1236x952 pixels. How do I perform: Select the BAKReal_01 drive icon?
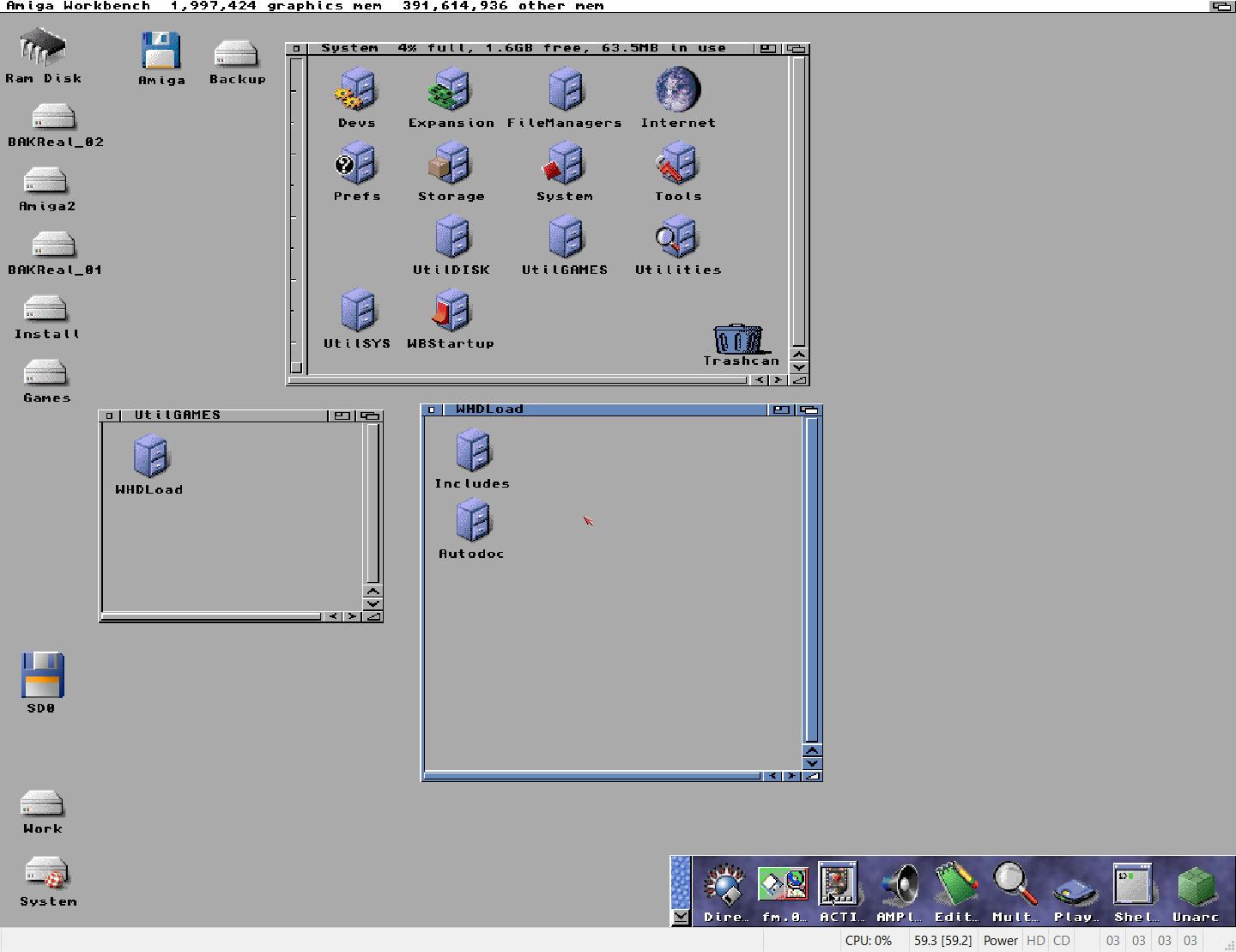(54, 245)
